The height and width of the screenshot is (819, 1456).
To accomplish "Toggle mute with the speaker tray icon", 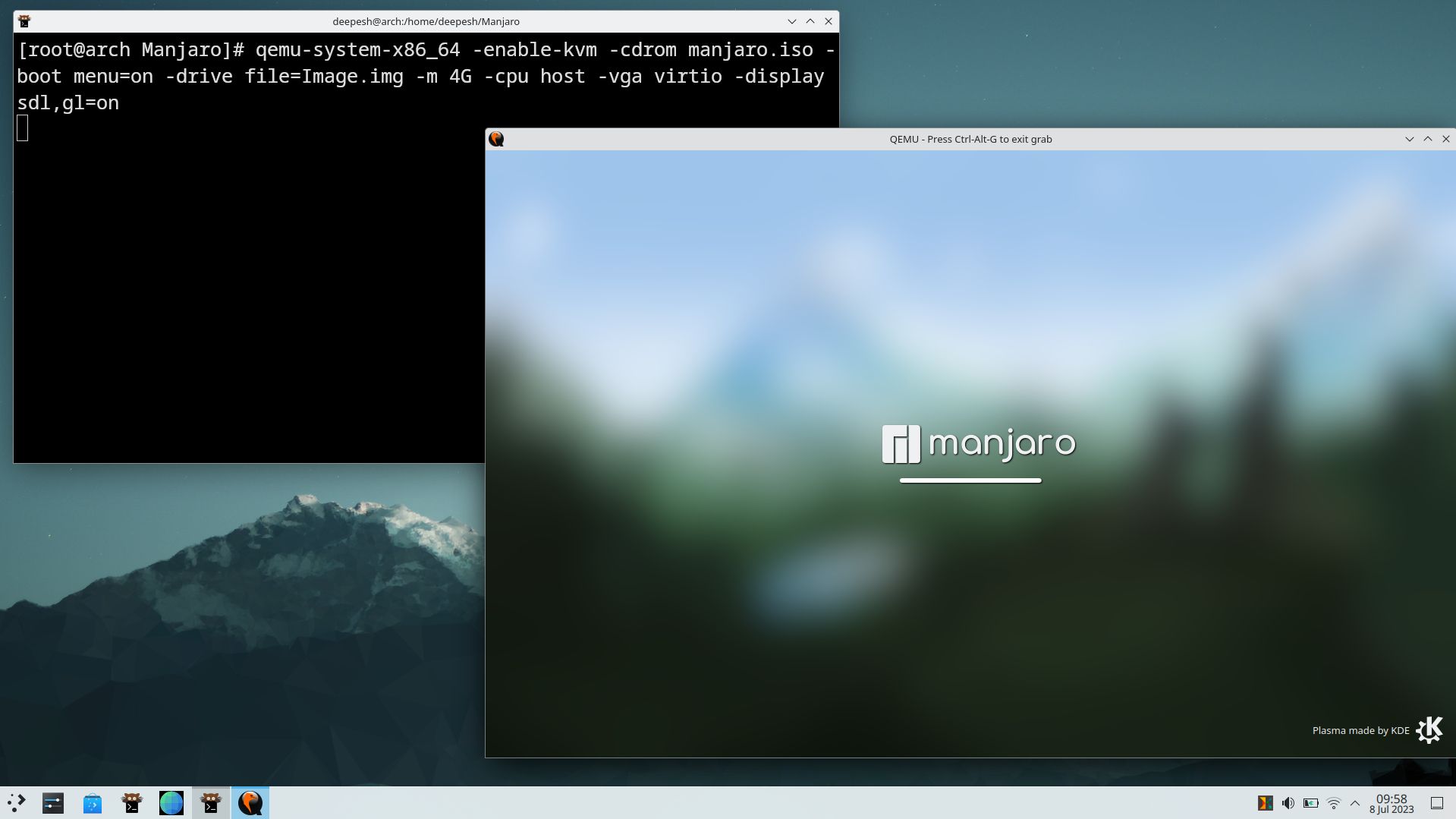I will pos(1288,802).
